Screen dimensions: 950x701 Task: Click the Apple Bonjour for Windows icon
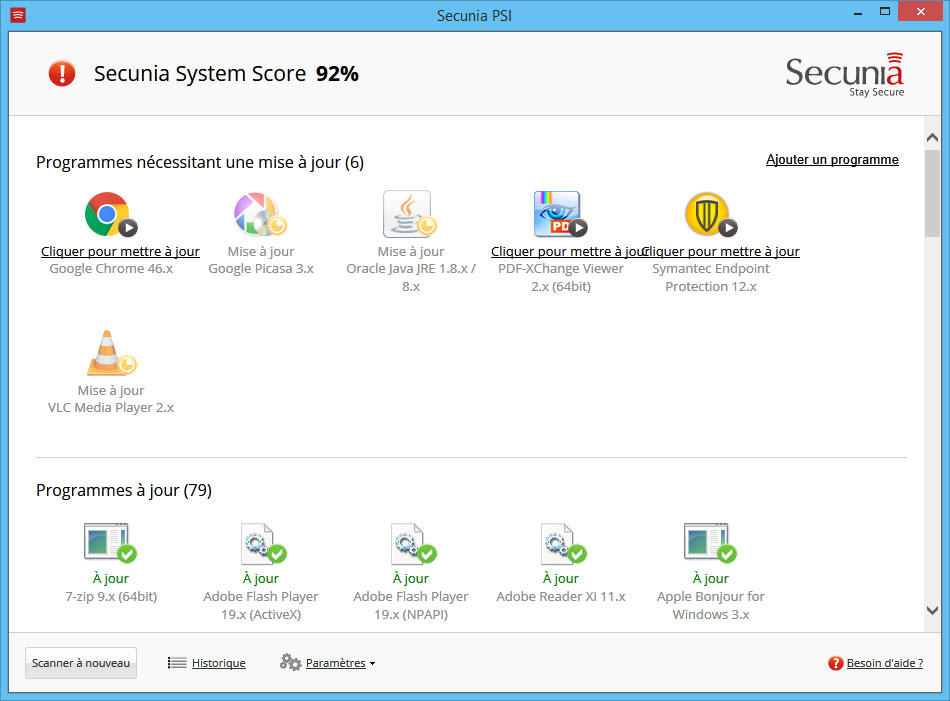click(x=708, y=542)
